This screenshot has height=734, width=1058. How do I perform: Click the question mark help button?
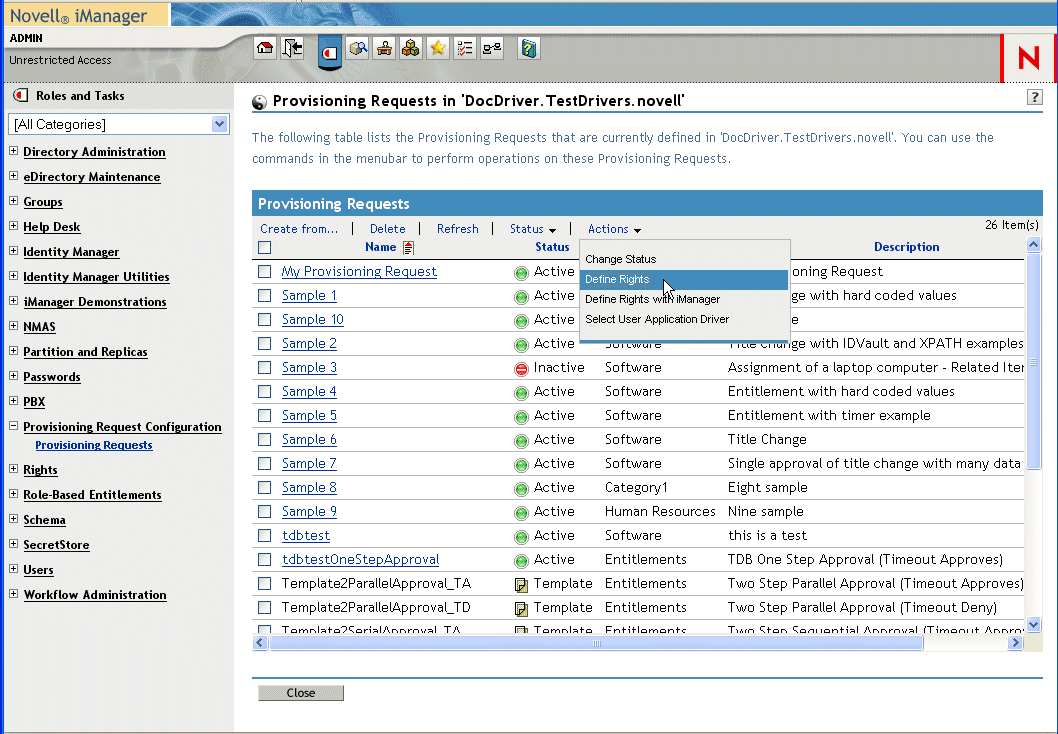(x=1035, y=97)
